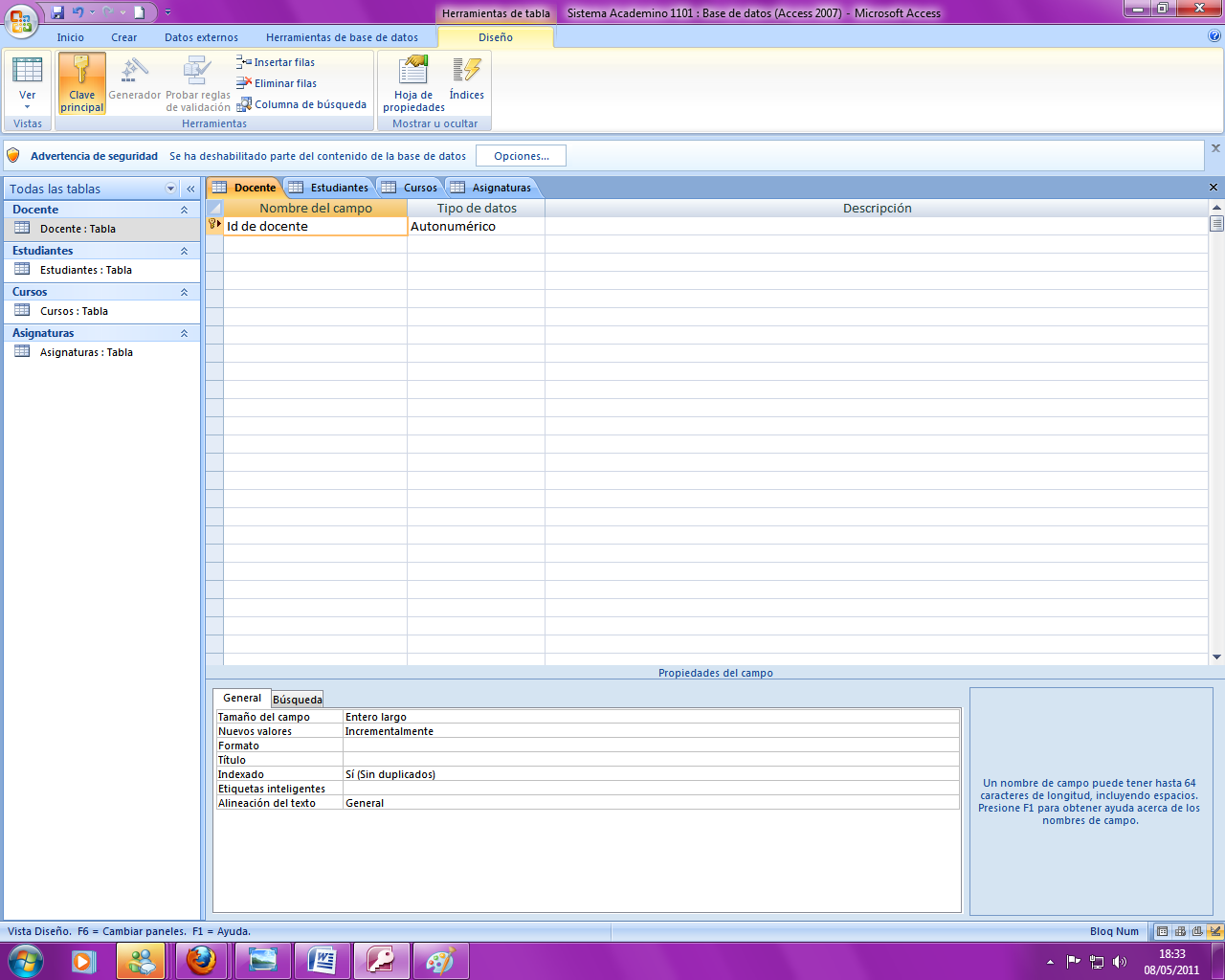Collapse the Docente group
Screen dimensions: 1225x980
184,210
